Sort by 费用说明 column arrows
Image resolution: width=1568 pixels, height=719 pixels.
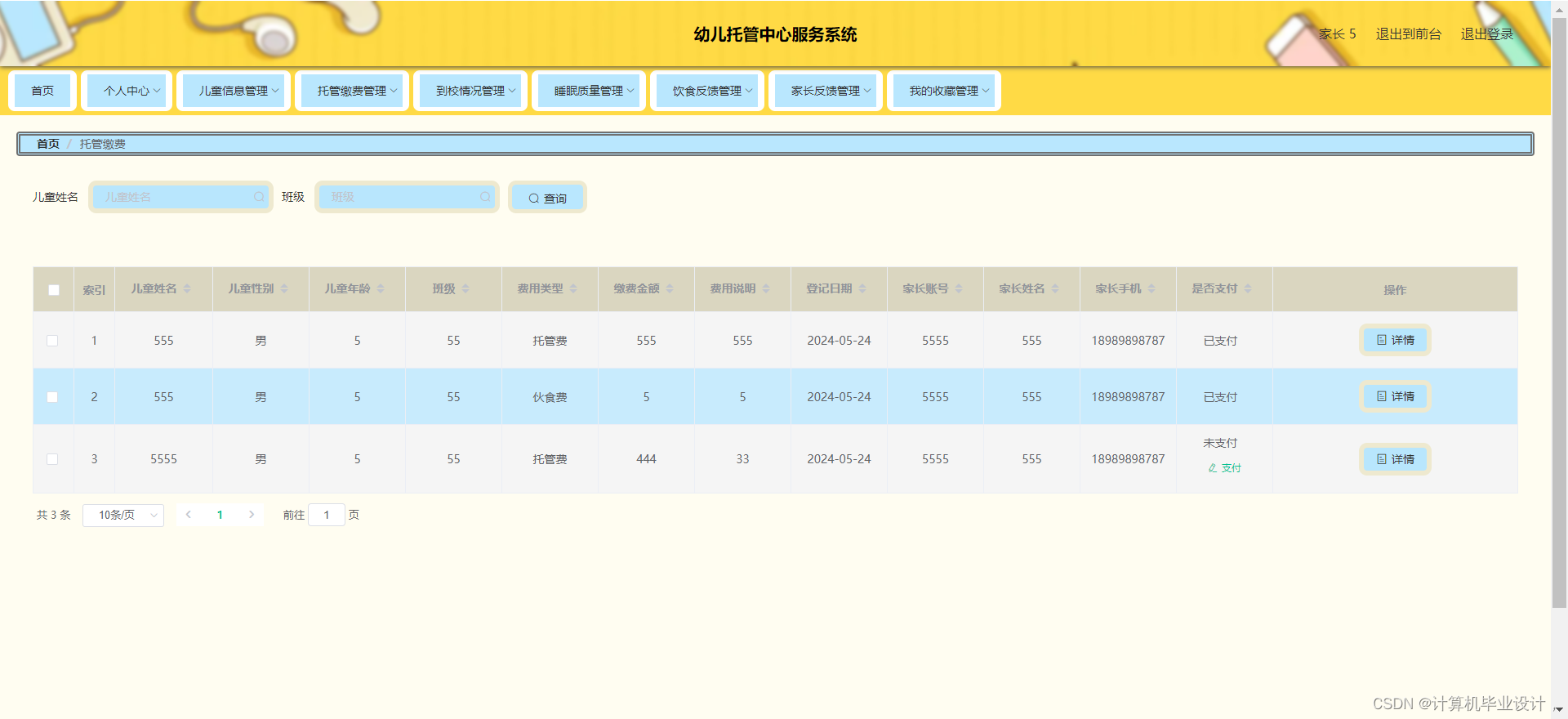coord(766,288)
